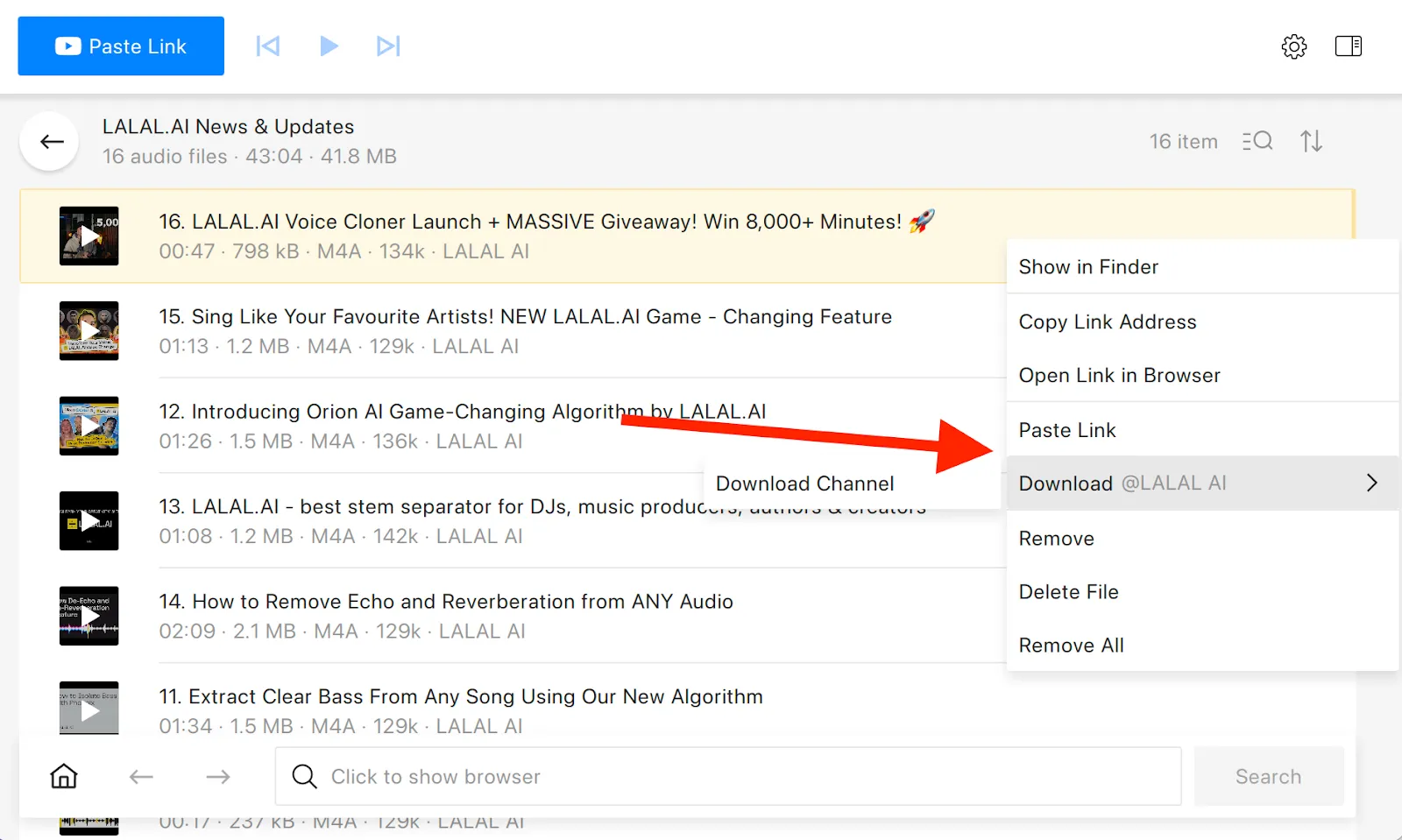Select title '13. LALAL.AI - best stem separator'
Image resolution: width=1402 pixels, height=840 pixels.
pos(542,507)
